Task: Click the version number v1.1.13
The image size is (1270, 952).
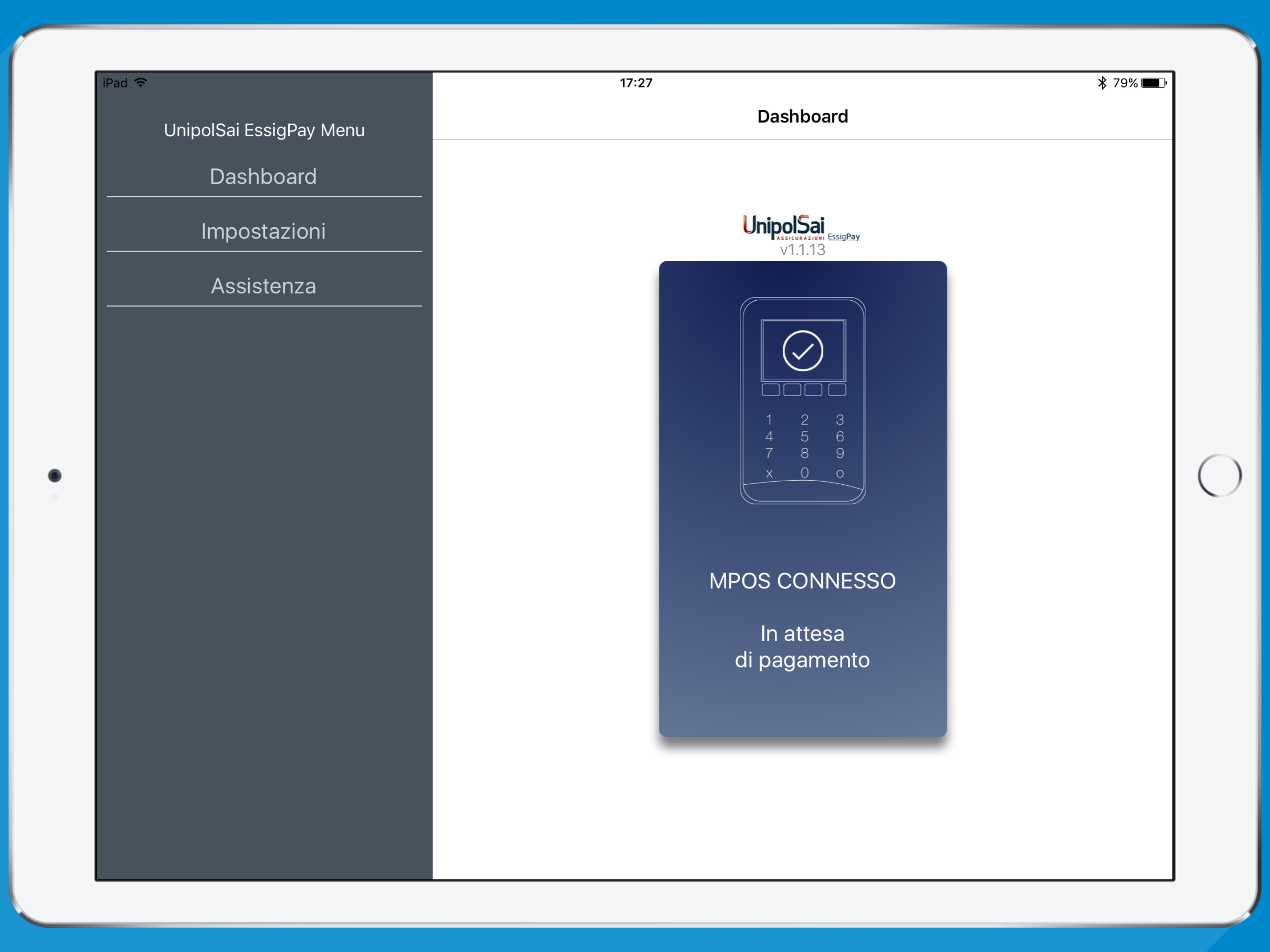Action: coord(802,250)
